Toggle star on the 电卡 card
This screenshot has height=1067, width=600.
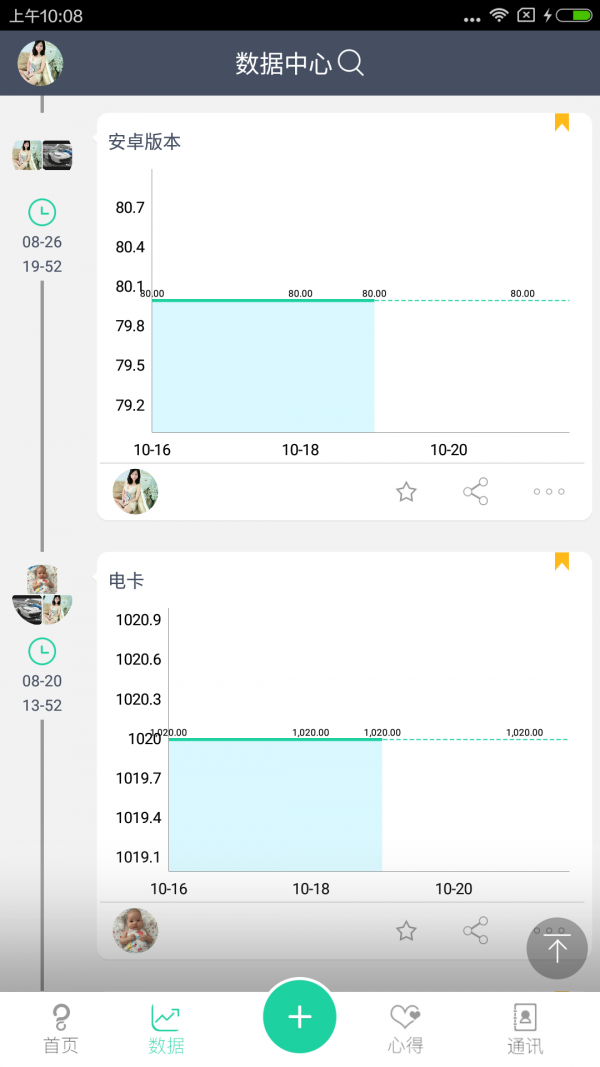pyautogui.click(x=406, y=931)
